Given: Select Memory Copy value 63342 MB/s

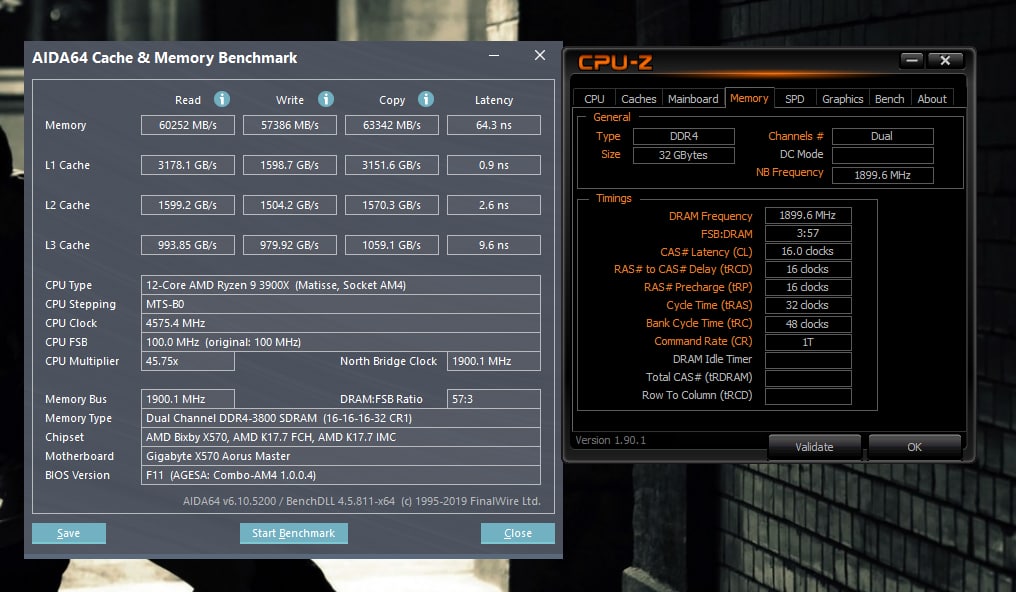Looking at the screenshot, I should coord(391,125).
